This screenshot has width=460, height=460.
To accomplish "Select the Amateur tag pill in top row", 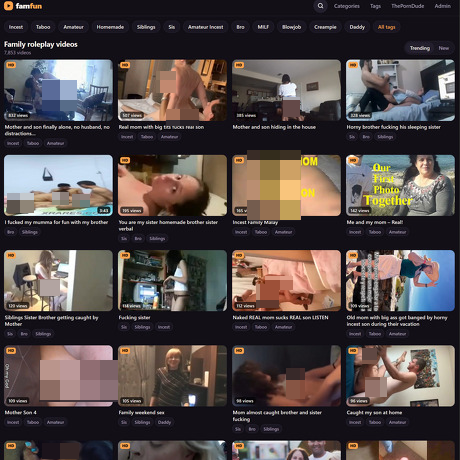I will pos(73,27).
